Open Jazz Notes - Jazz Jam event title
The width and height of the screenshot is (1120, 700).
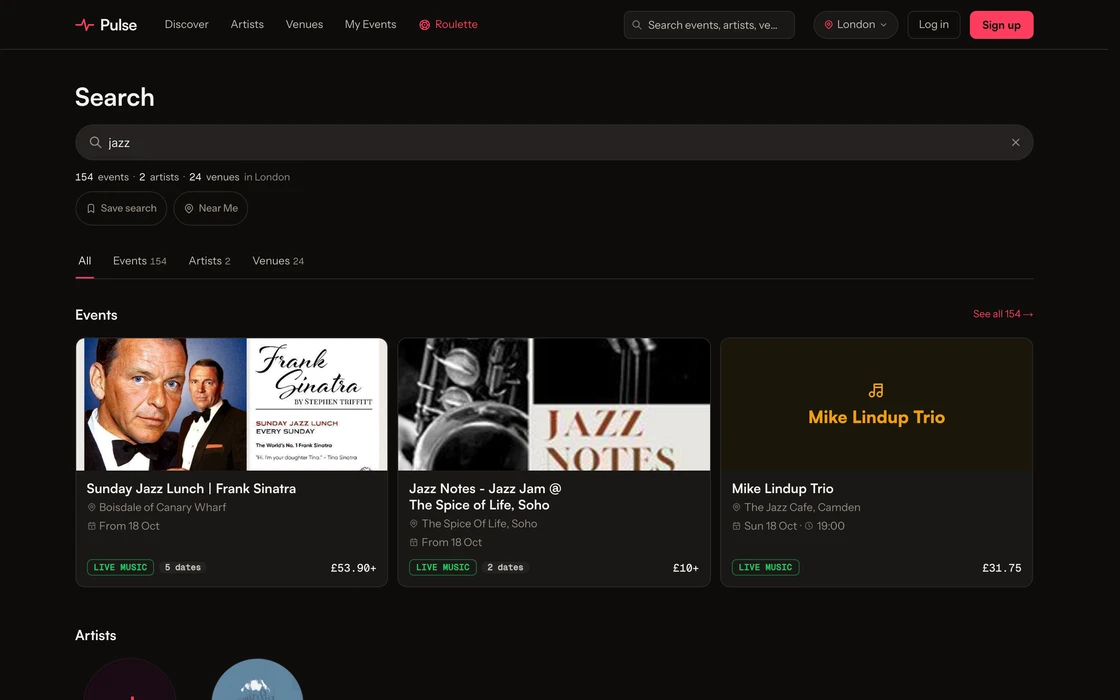[x=485, y=496]
